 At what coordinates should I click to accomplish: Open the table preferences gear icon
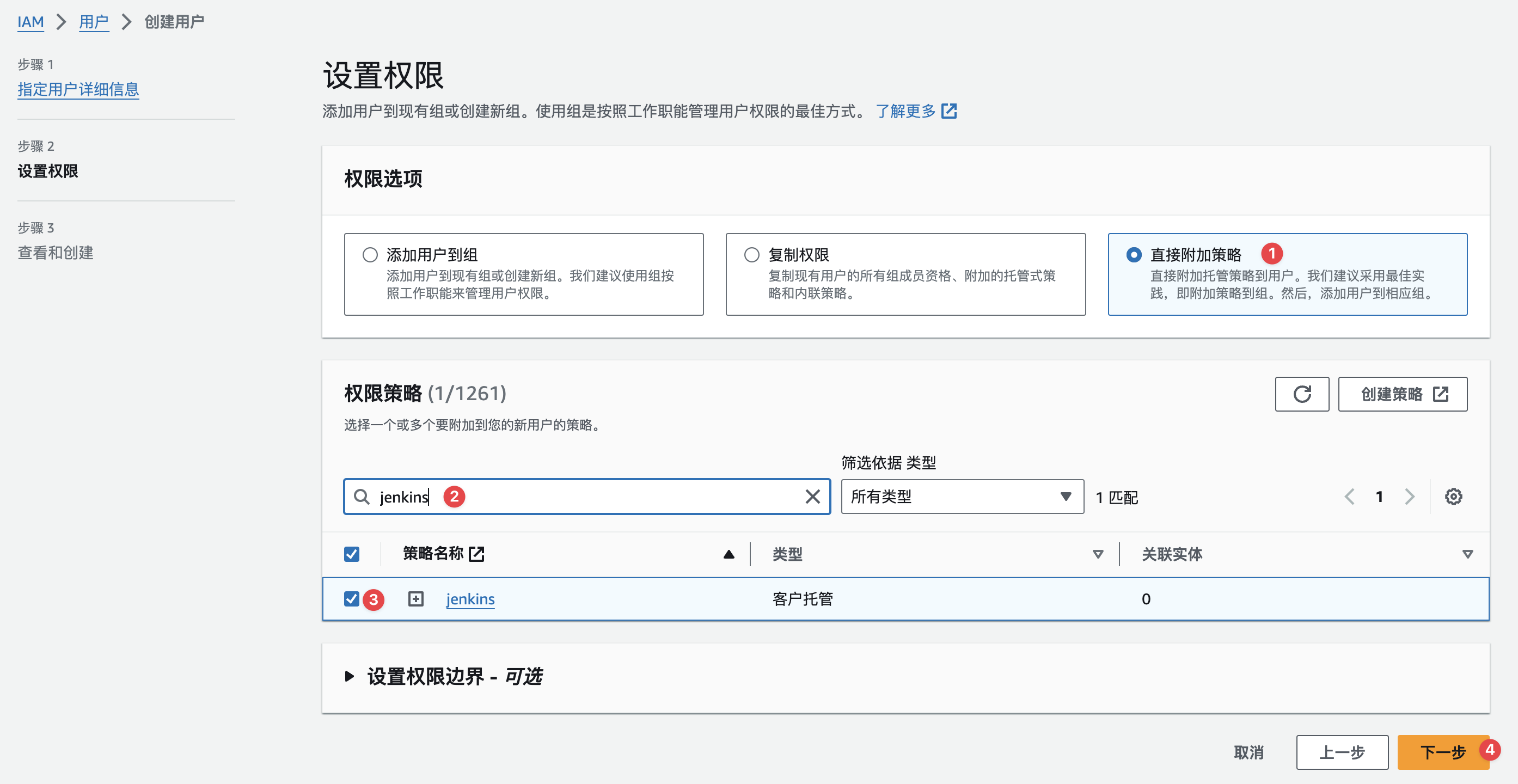1453,497
